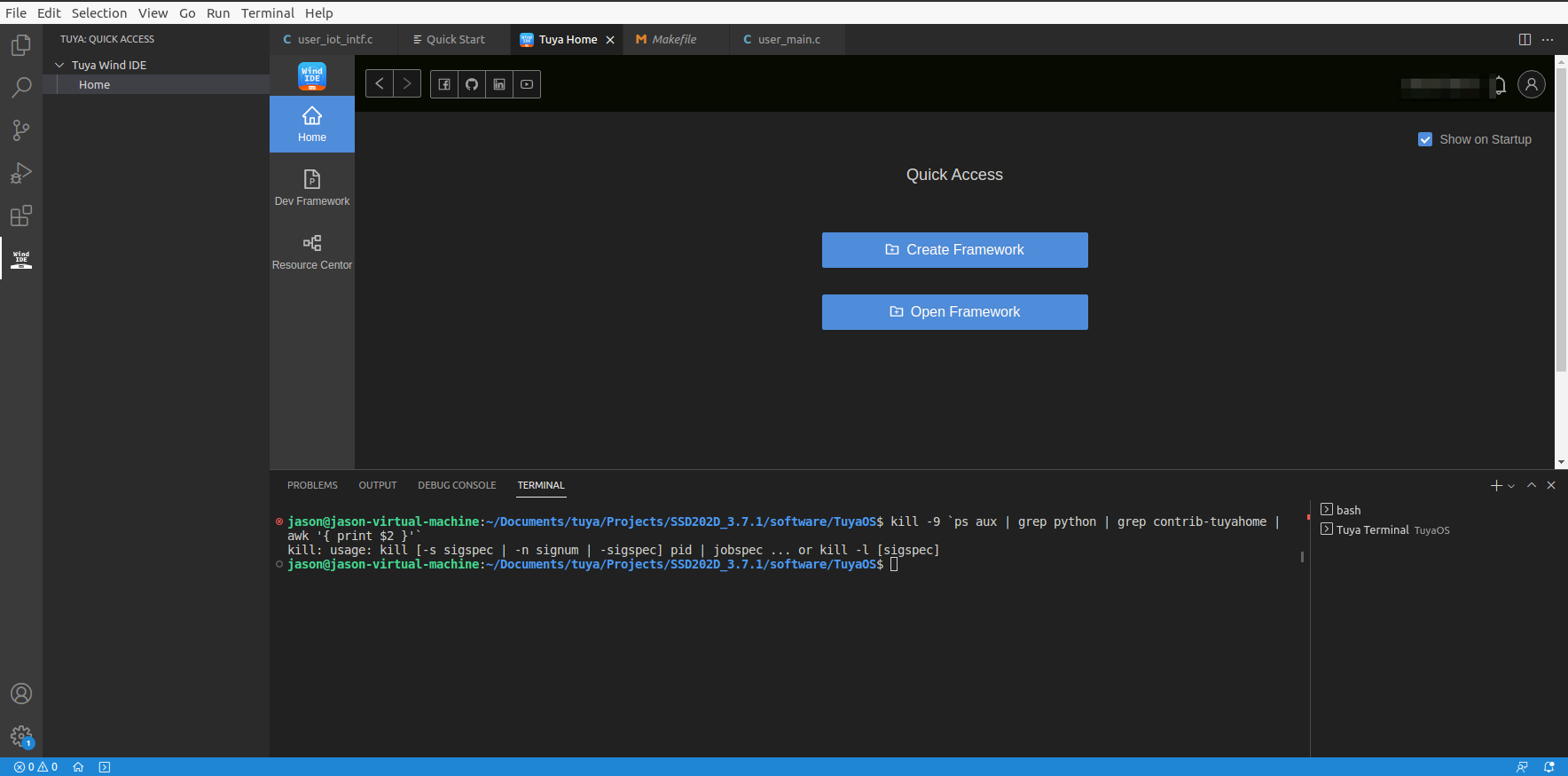Click the webview vertical scrollbar
The image size is (1568, 776).
click(1561, 218)
